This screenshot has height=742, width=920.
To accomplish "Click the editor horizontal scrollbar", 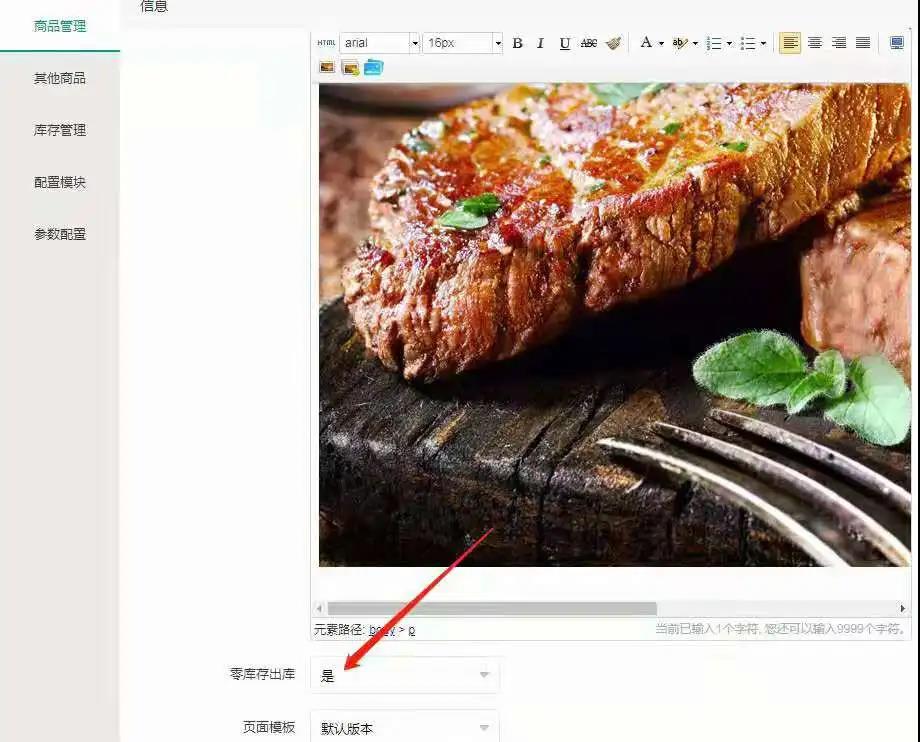I will click(x=492, y=608).
